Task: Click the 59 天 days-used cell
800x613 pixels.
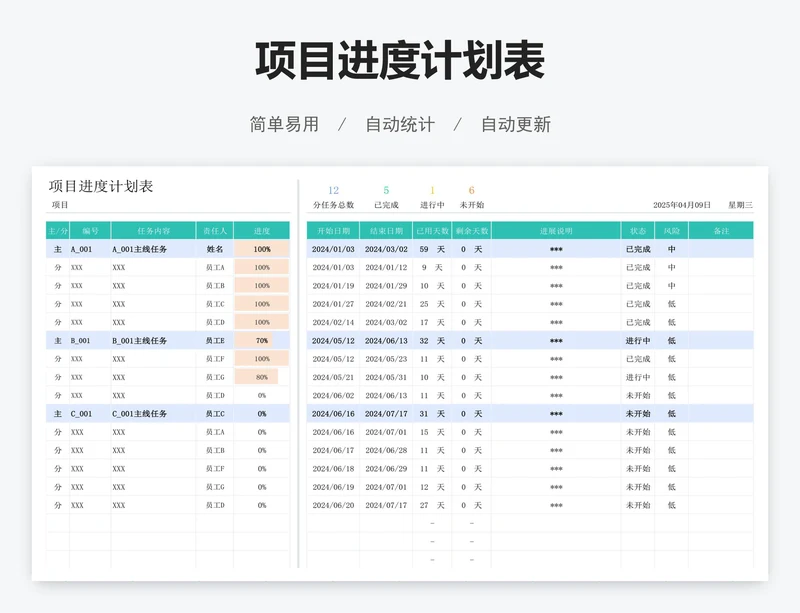Action: 432,249
